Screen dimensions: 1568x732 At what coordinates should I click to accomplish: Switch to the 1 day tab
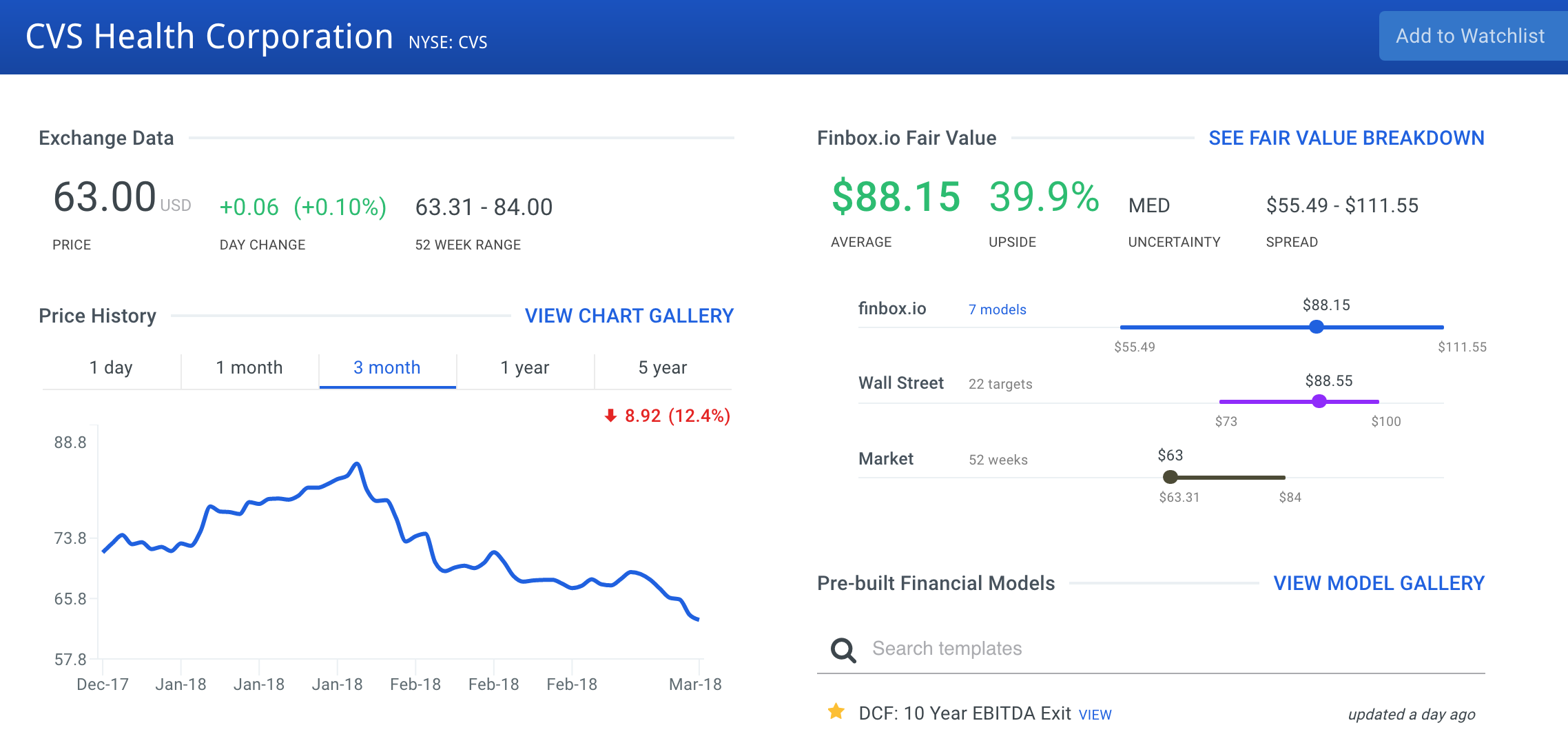tap(111, 368)
